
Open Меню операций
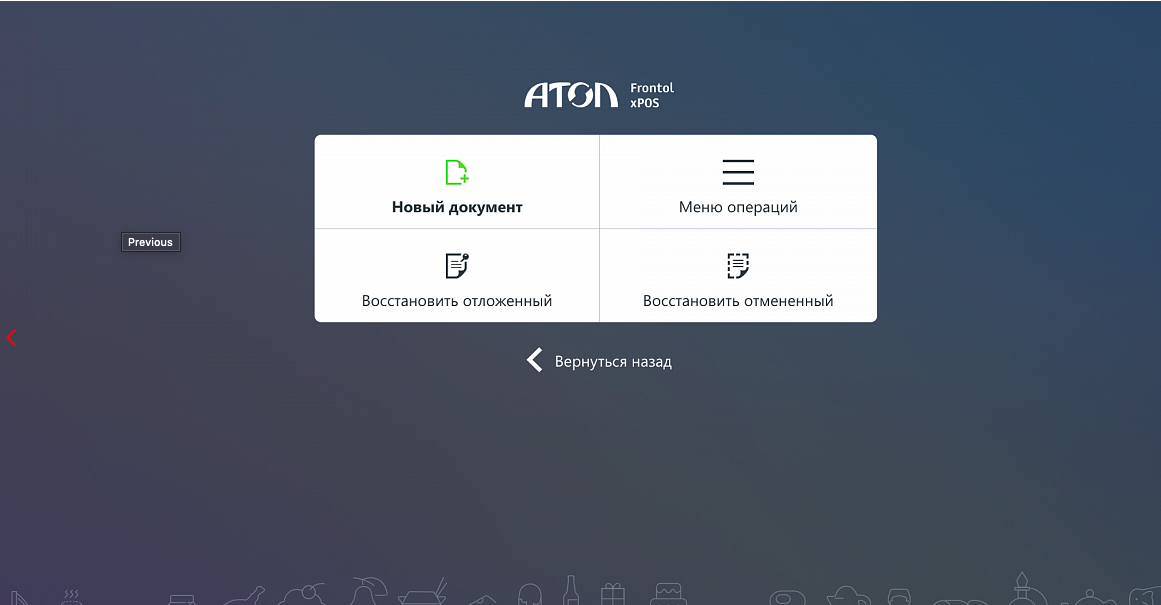click(738, 207)
